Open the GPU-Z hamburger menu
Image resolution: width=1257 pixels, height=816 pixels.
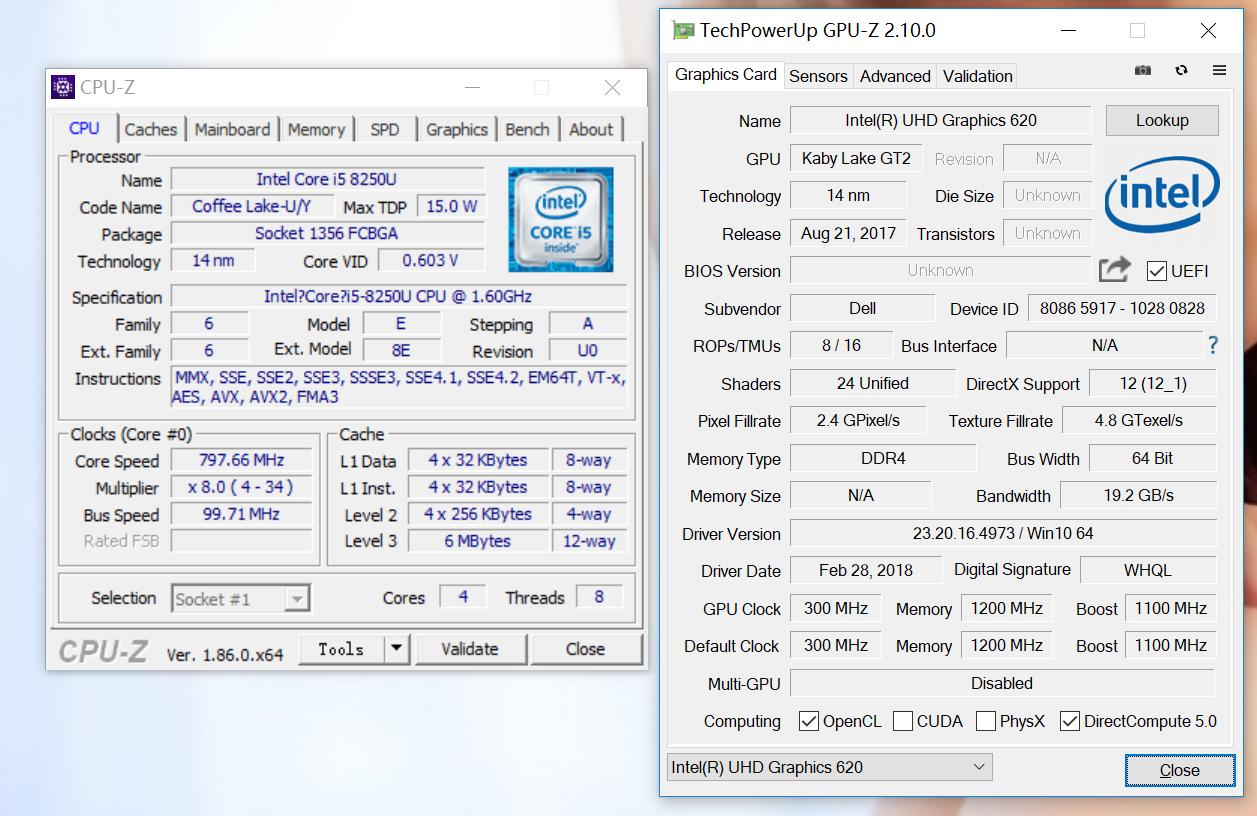pyautogui.click(x=1219, y=70)
